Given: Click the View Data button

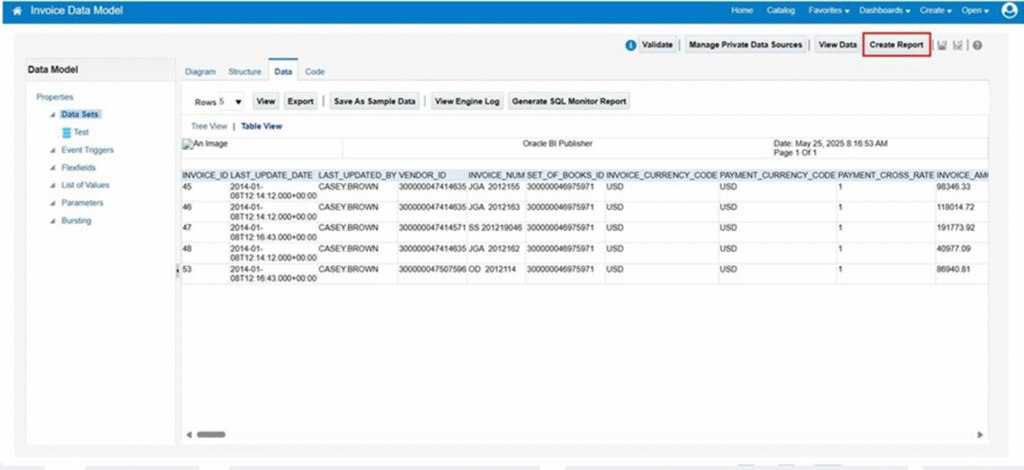Looking at the screenshot, I should point(837,45).
